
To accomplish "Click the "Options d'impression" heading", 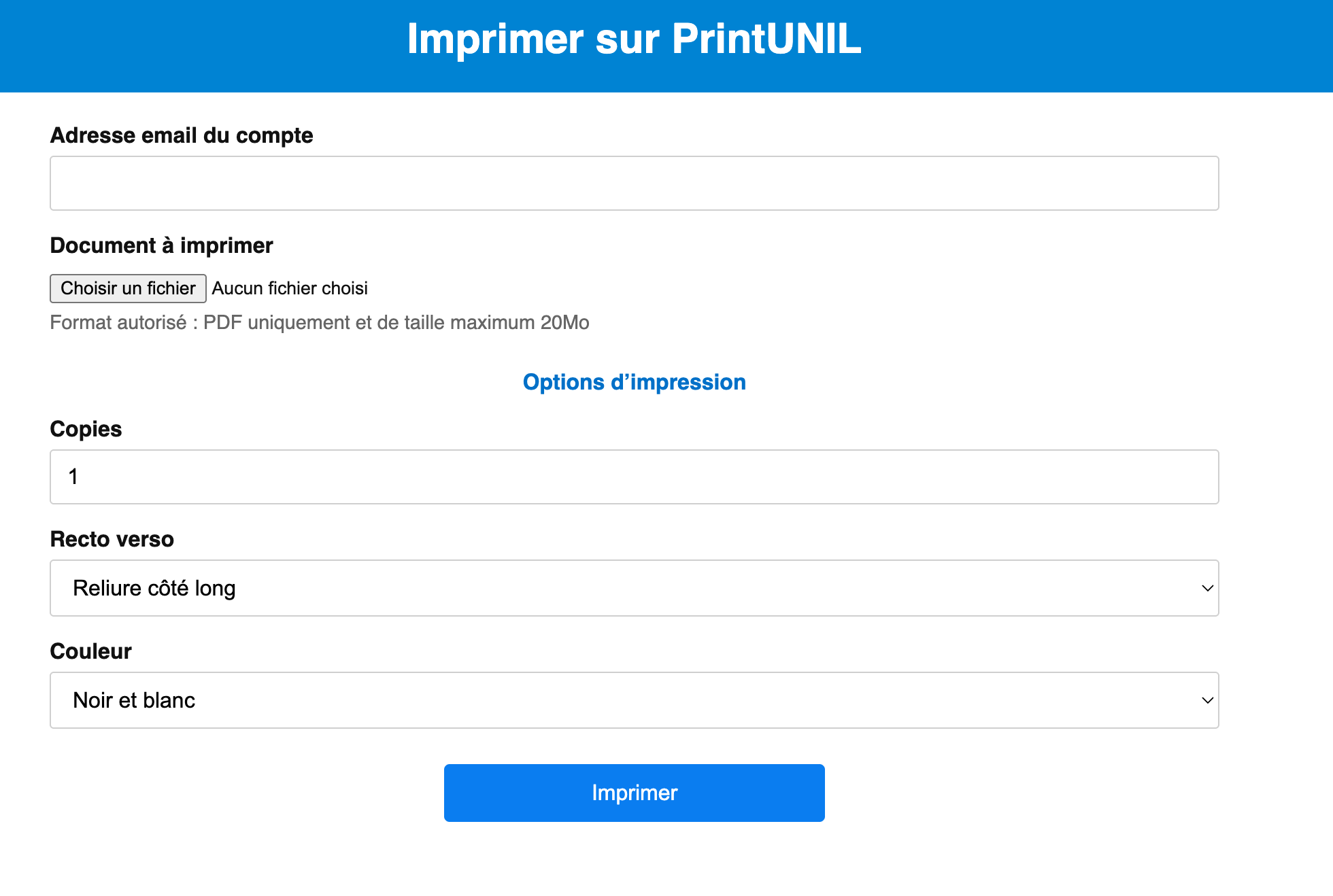I will 634,382.
